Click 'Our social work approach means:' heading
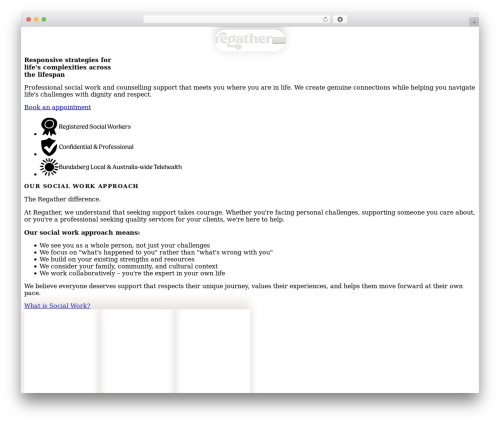The width and height of the screenshot is (500, 423). click(82, 232)
